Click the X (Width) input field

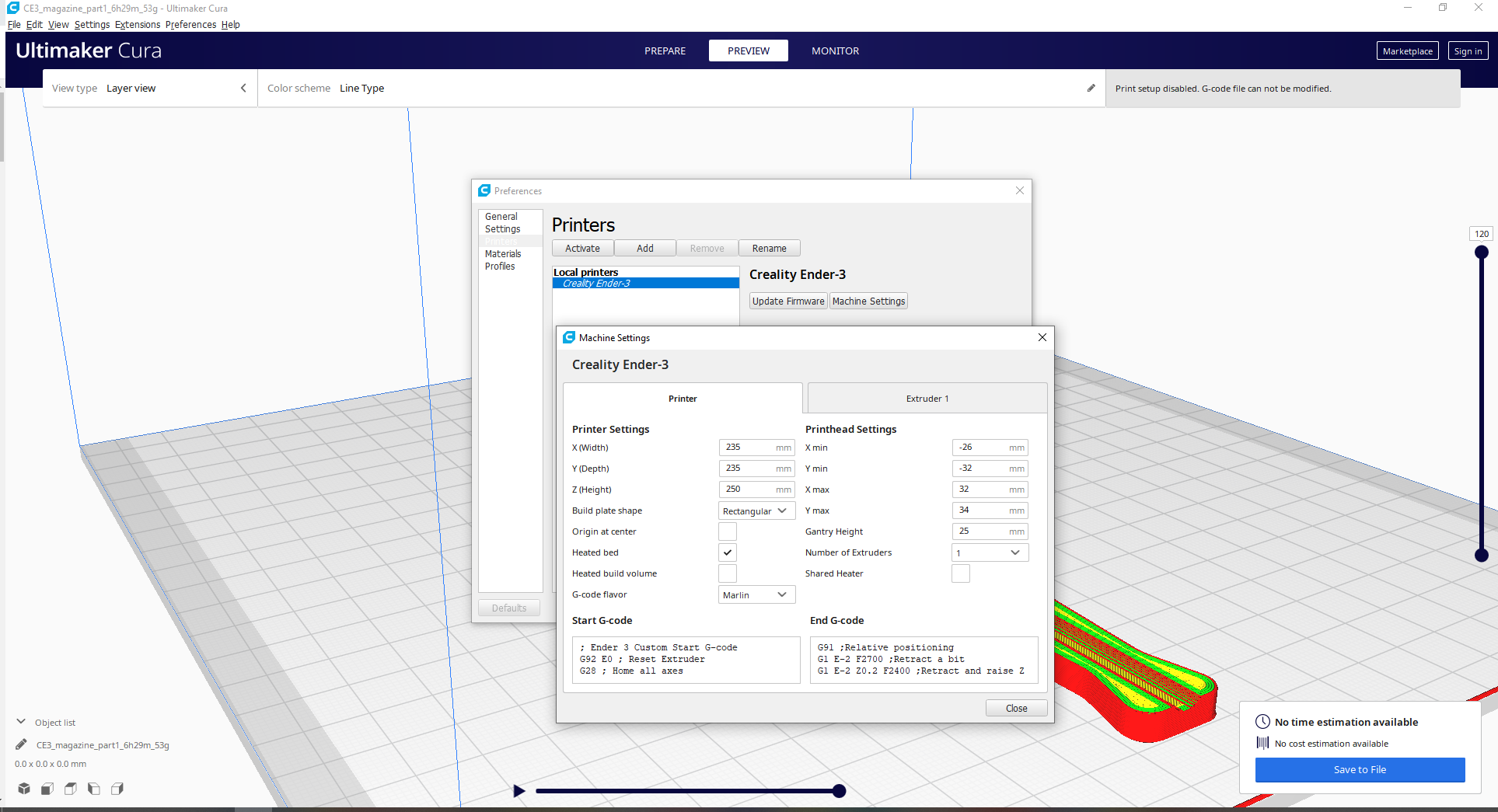[x=756, y=448]
